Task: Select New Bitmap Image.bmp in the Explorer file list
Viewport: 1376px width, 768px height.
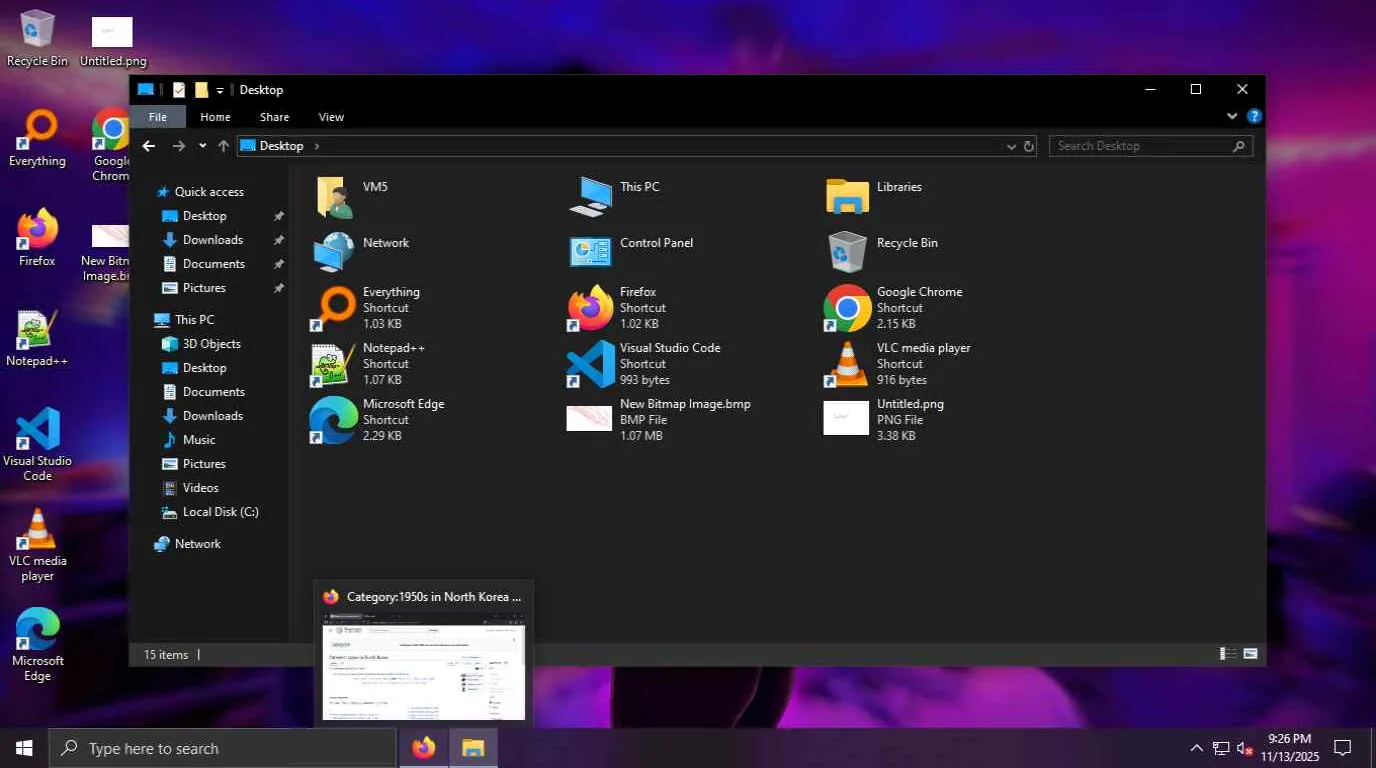Action: [659, 420]
